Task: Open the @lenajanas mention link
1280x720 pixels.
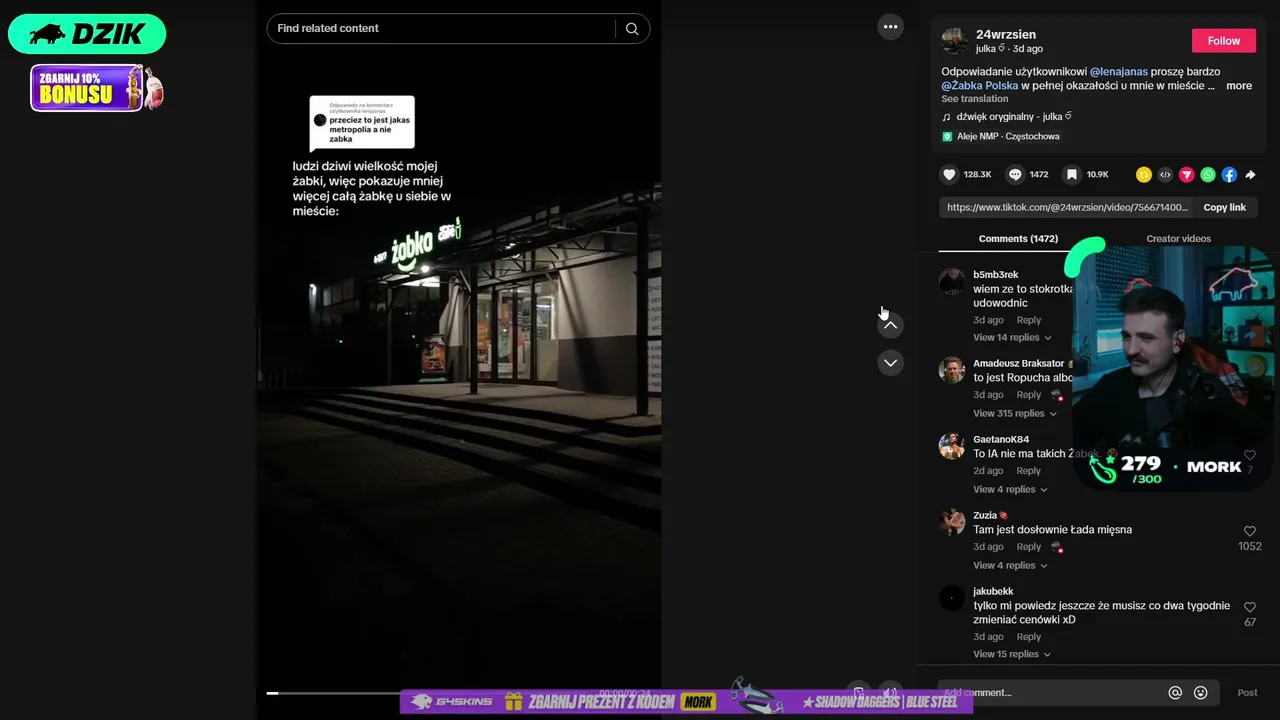Action: [1119, 72]
